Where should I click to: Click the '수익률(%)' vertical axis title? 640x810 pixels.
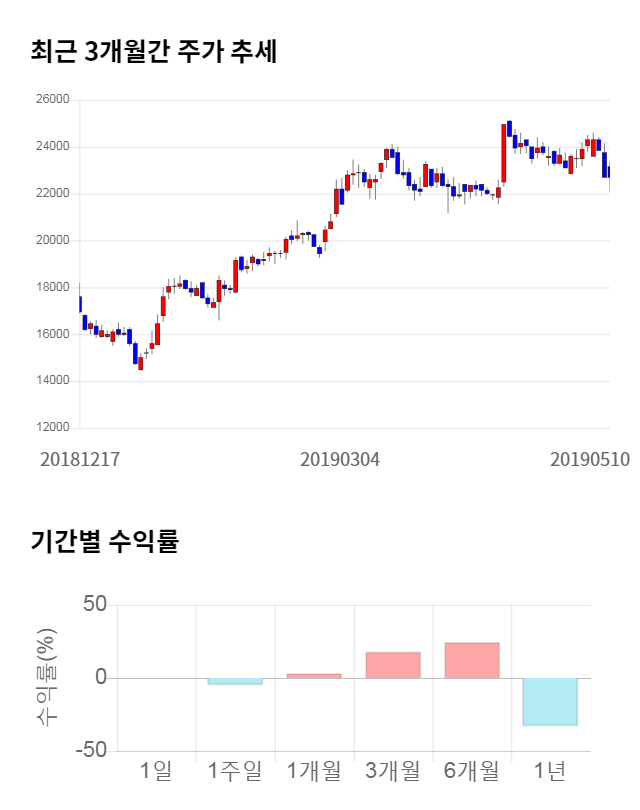46,677
